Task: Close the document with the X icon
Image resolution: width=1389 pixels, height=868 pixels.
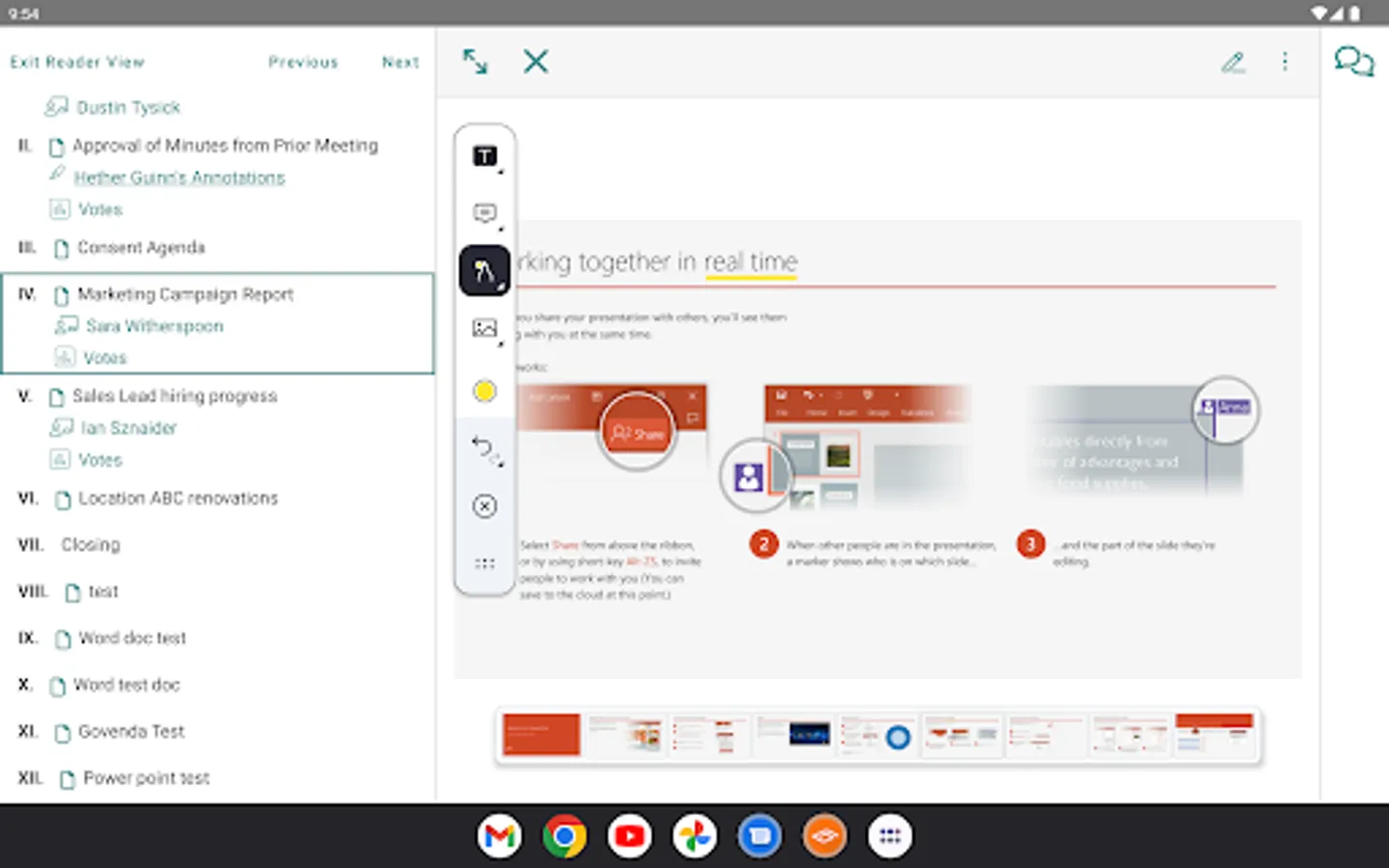Action: tap(535, 62)
